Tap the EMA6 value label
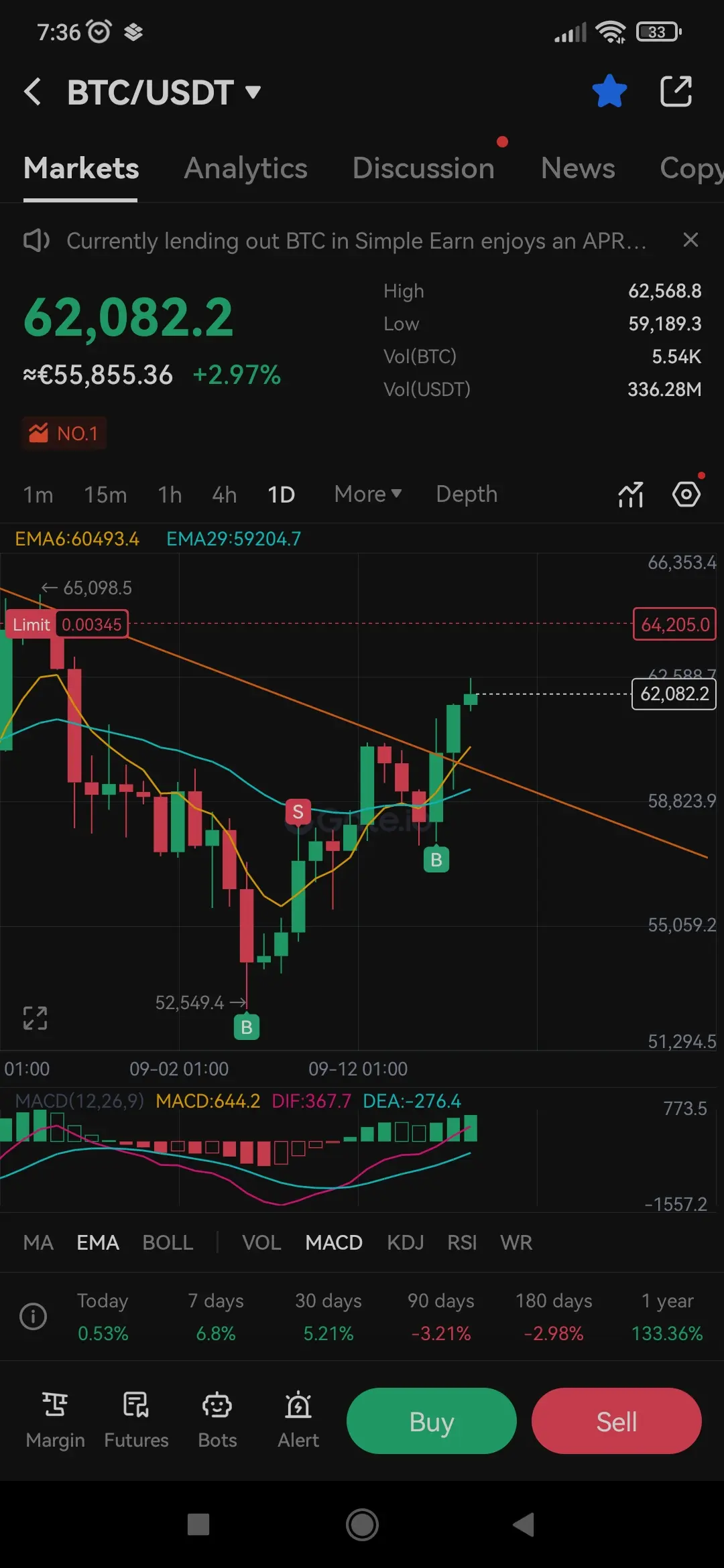Screen dimensions: 724x1568 point(77,539)
